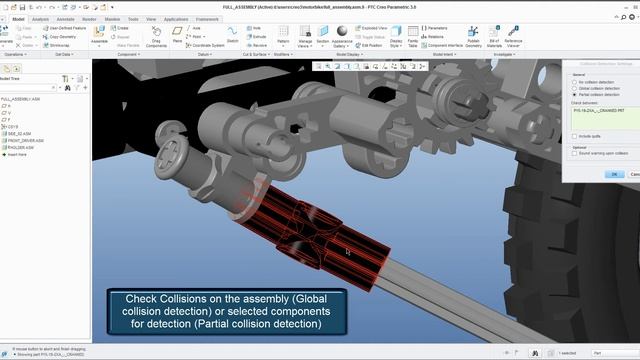Image resolution: width=640 pixels, height=360 pixels.
Task: Click the Pattern tool icon
Action: pos(283,31)
